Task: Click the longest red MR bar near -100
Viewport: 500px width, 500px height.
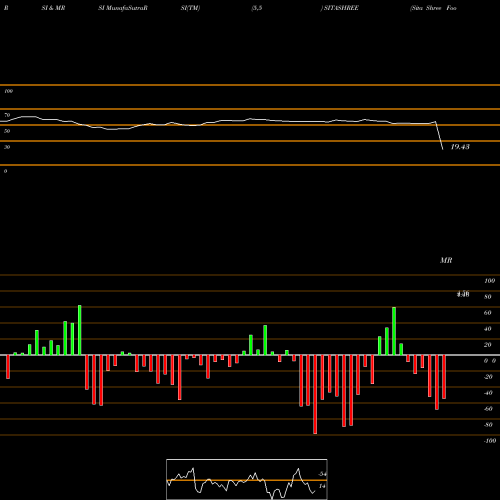Action: [315, 394]
